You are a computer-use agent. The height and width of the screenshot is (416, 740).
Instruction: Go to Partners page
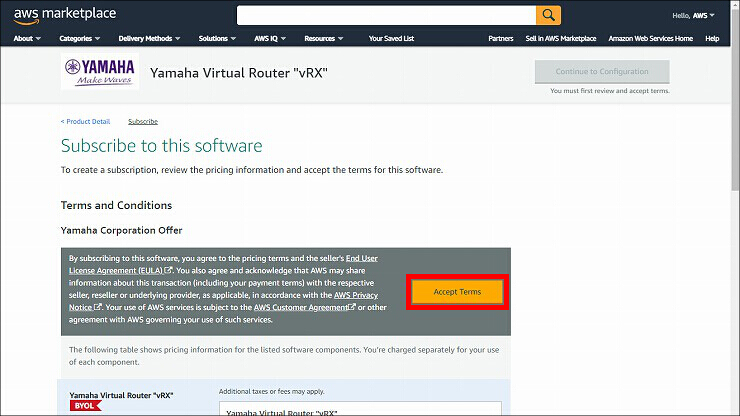click(501, 38)
